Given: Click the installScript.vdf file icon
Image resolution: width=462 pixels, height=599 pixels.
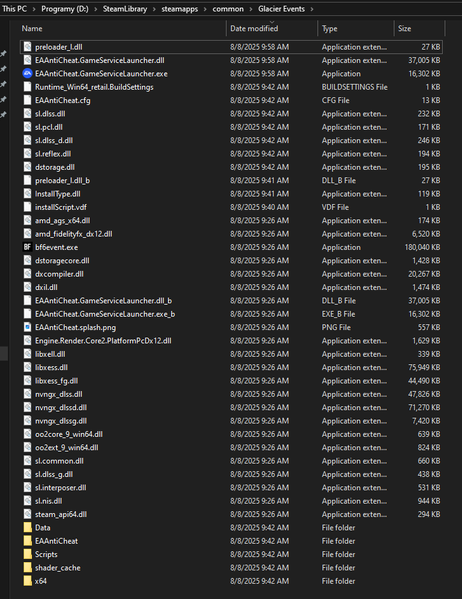Looking at the screenshot, I should click(27, 207).
